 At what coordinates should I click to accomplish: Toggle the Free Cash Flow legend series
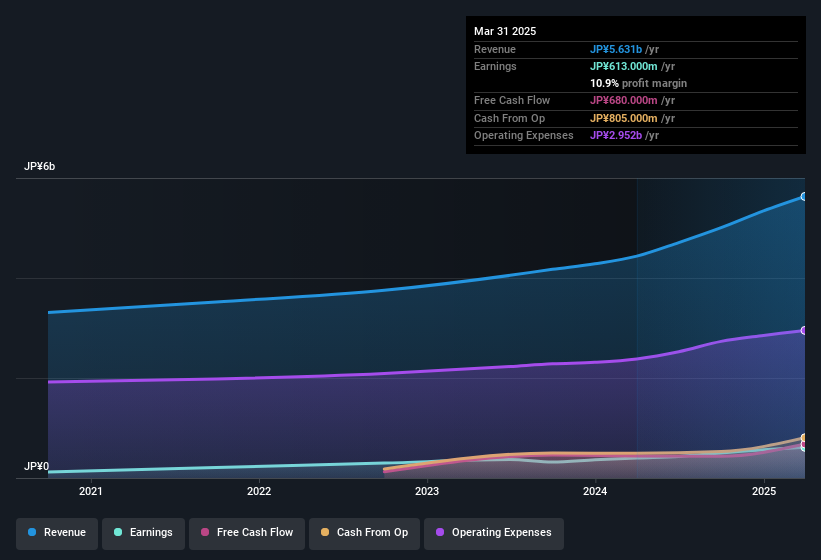247,533
